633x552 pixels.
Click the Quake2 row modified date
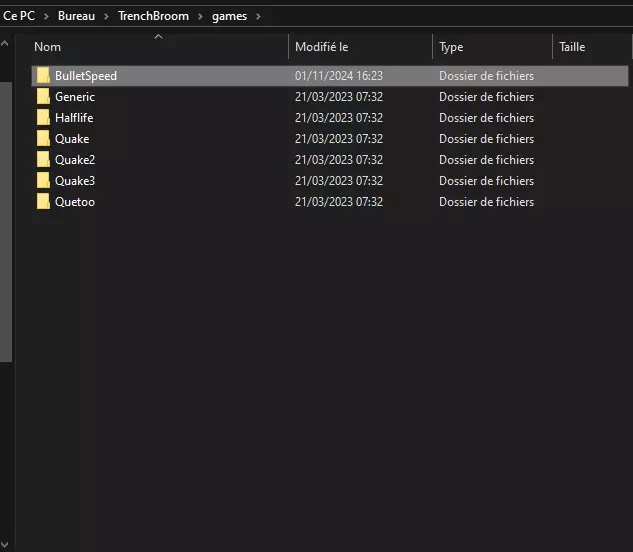click(x=339, y=160)
